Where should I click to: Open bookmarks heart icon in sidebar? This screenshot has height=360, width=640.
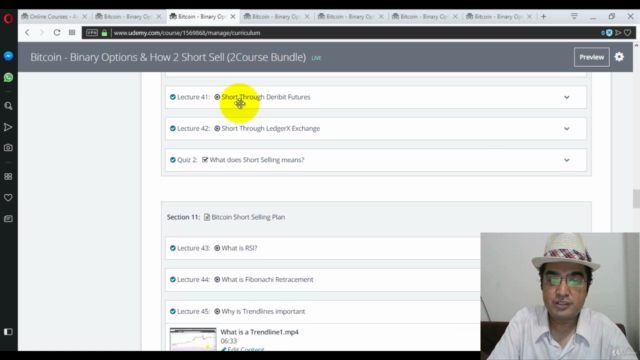tap(8, 198)
